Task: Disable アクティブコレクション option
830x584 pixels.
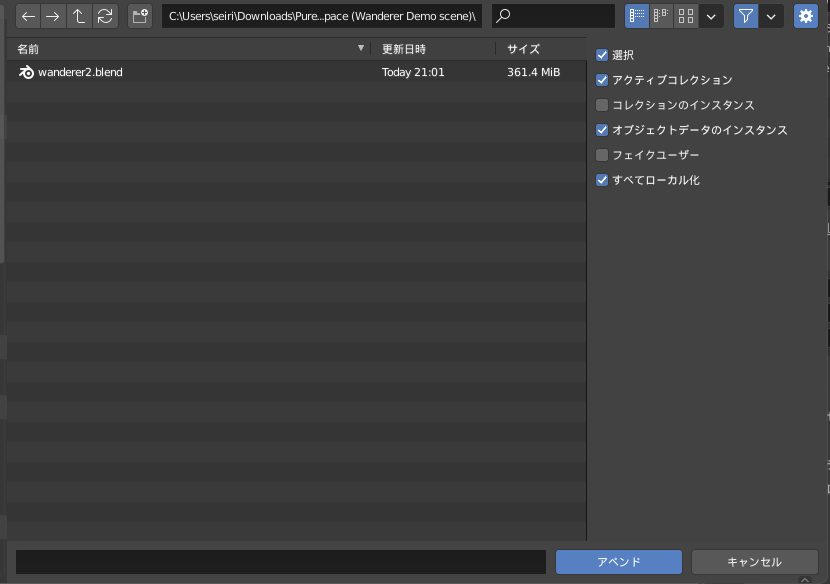Action: (x=602, y=80)
